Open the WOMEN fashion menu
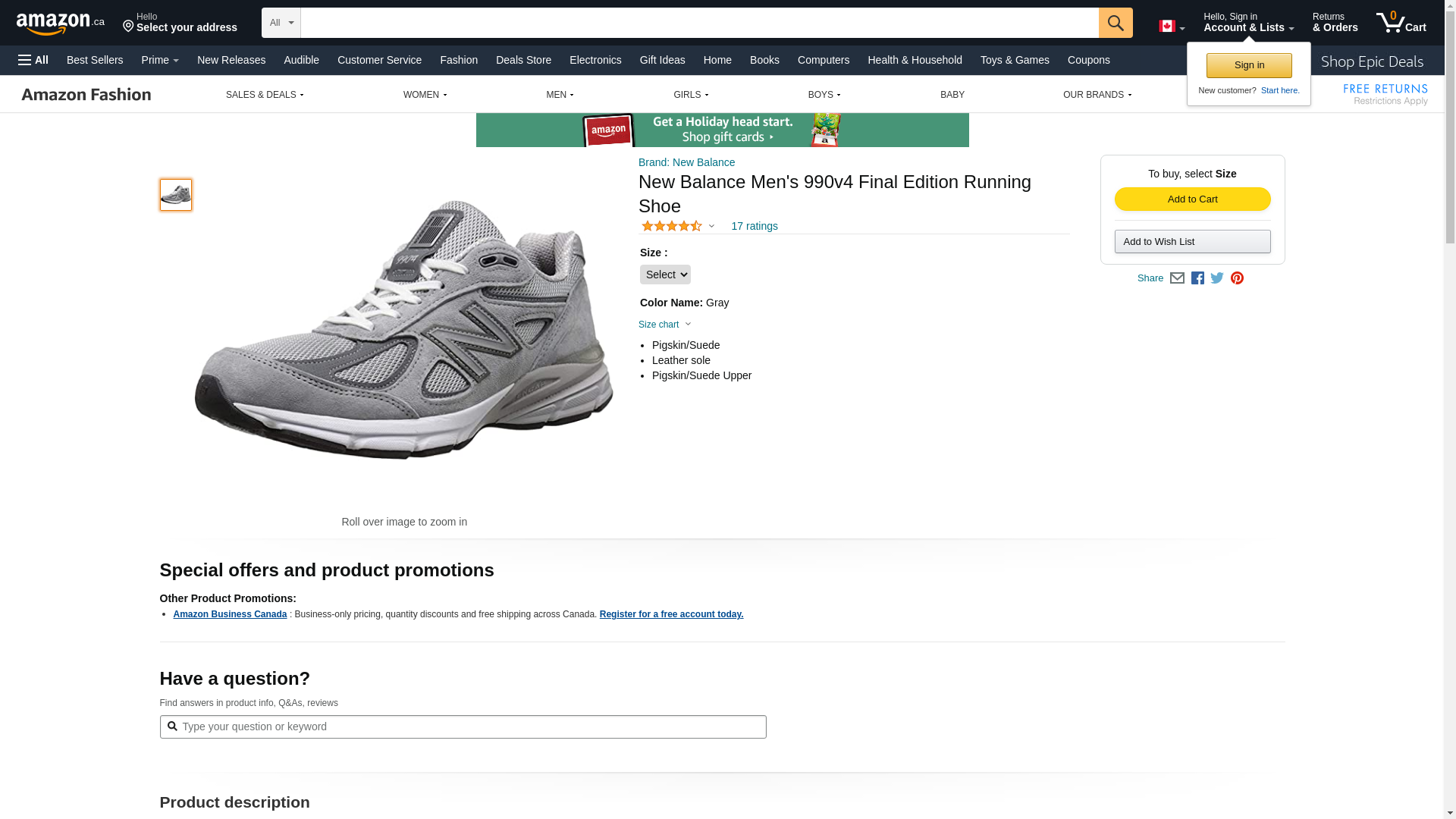 (x=425, y=95)
